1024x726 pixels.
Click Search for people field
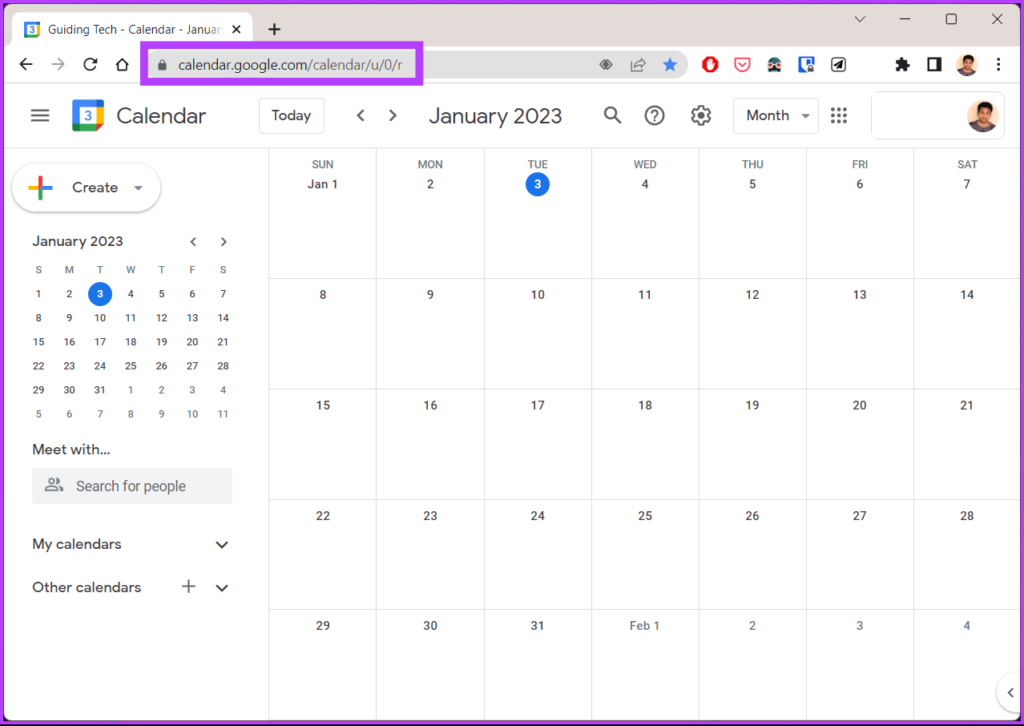click(132, 486)
